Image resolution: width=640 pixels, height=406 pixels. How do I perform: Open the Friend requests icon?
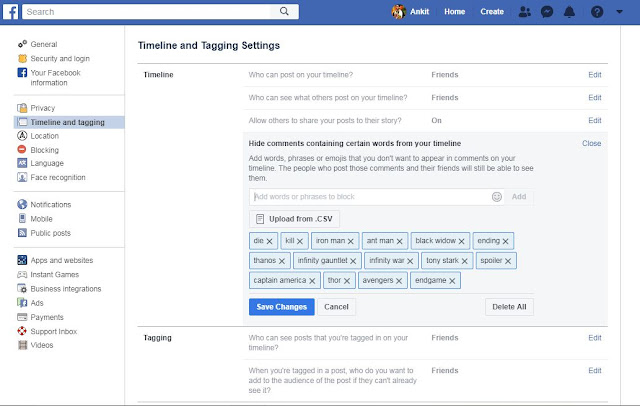click(x=524, y=12)
